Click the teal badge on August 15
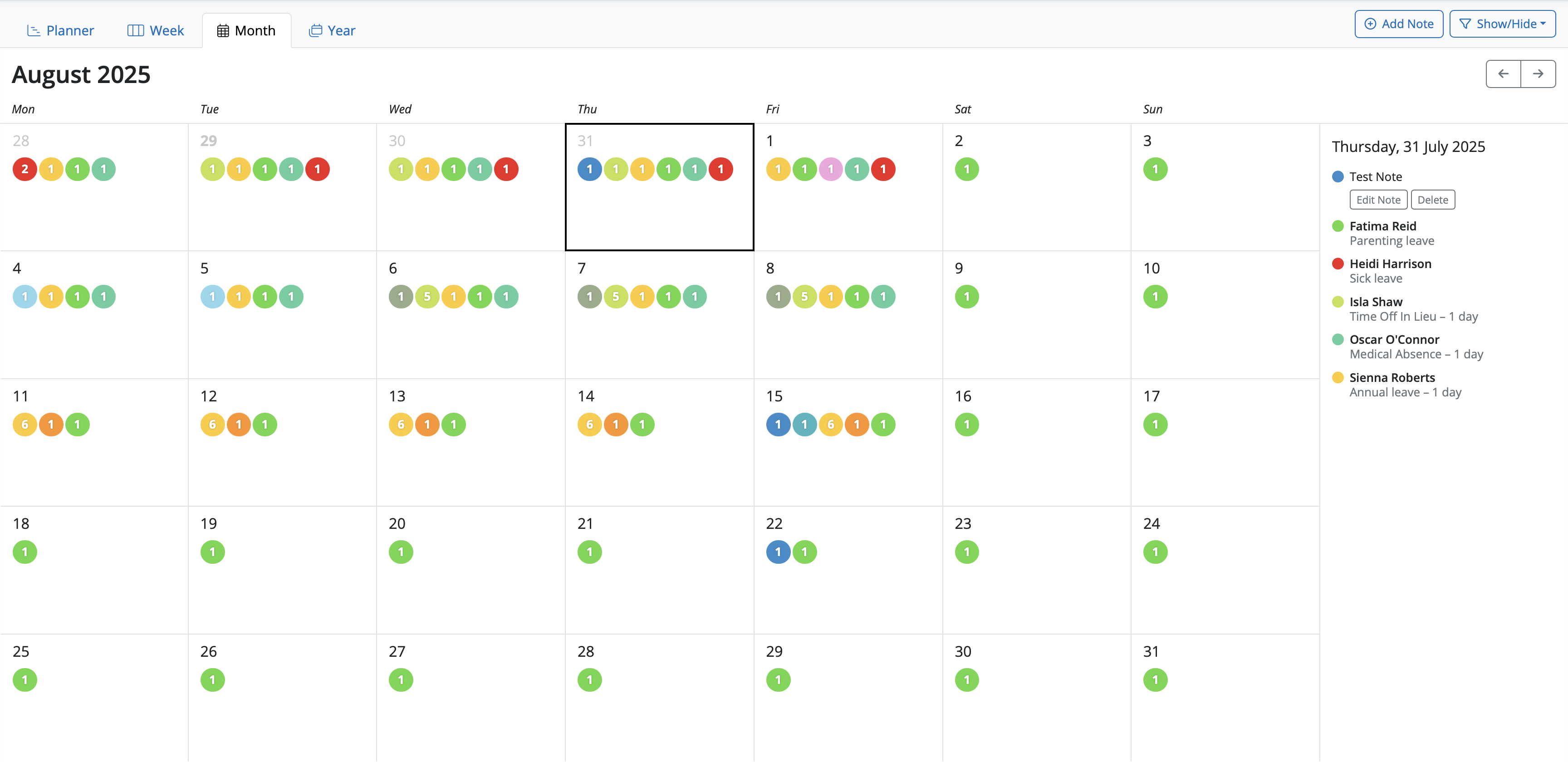 coord(804,425)
